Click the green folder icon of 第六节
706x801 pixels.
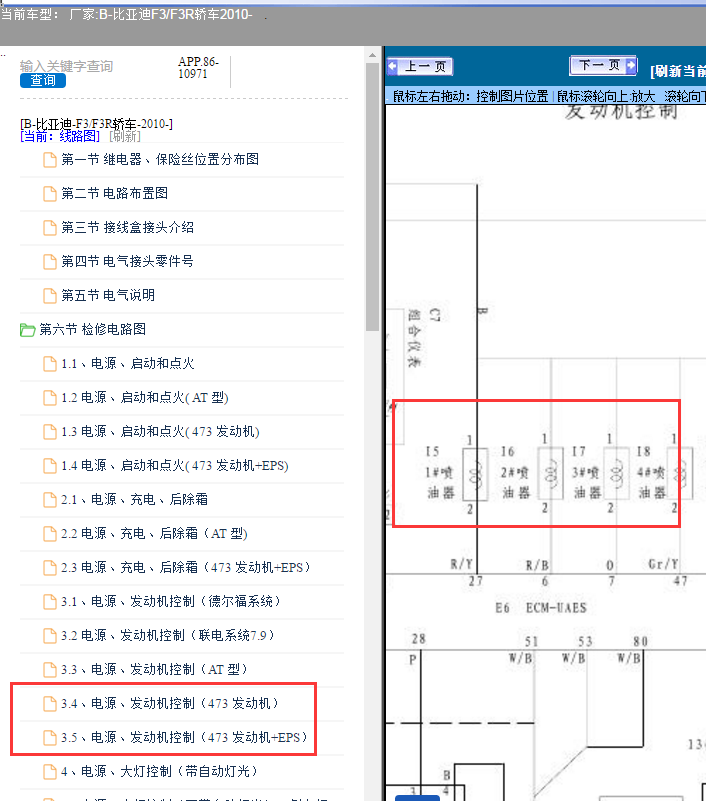27,330
